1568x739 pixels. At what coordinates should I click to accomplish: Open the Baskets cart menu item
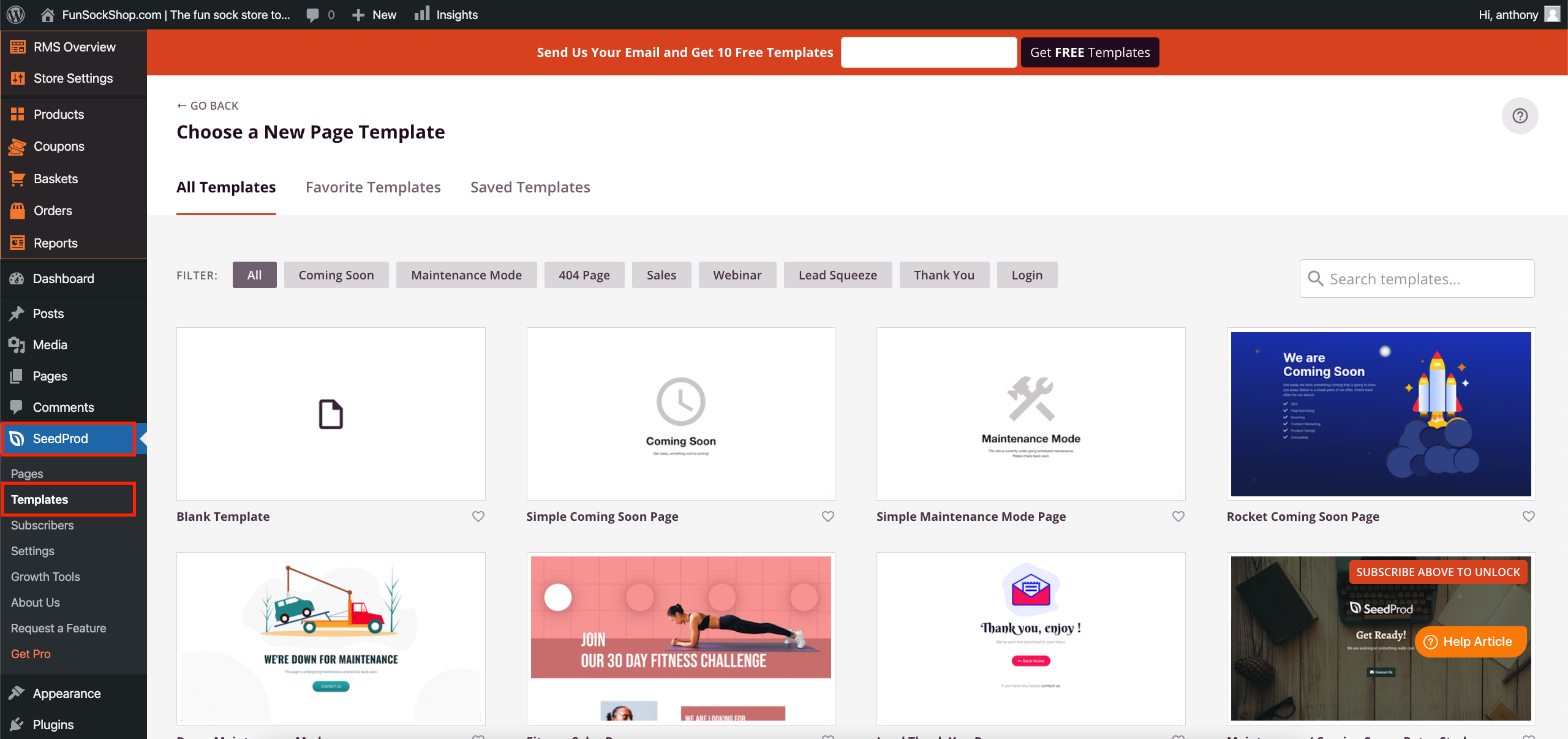(x=55, y=178)
